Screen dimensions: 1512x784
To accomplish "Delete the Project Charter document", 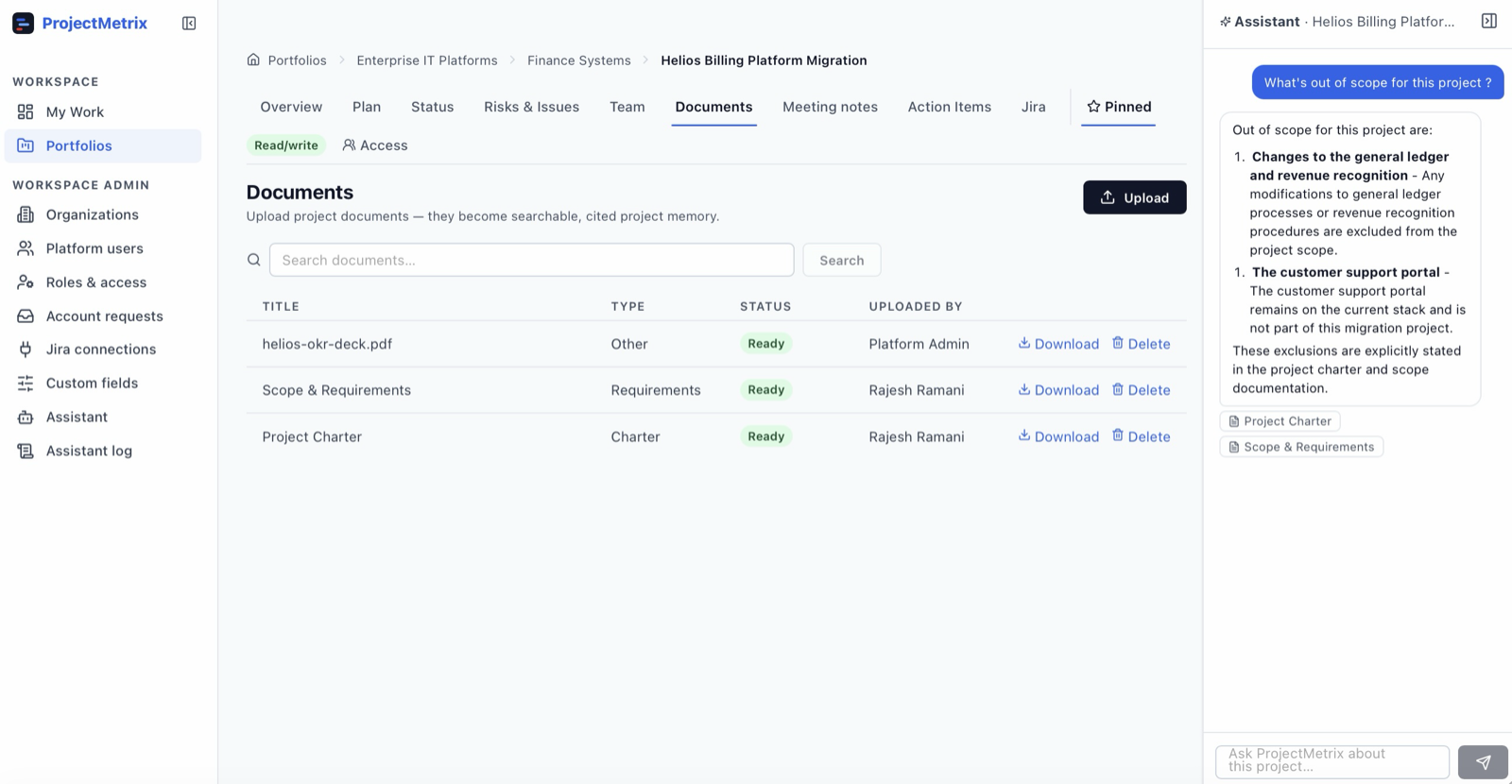I will tap(1141, 436).
